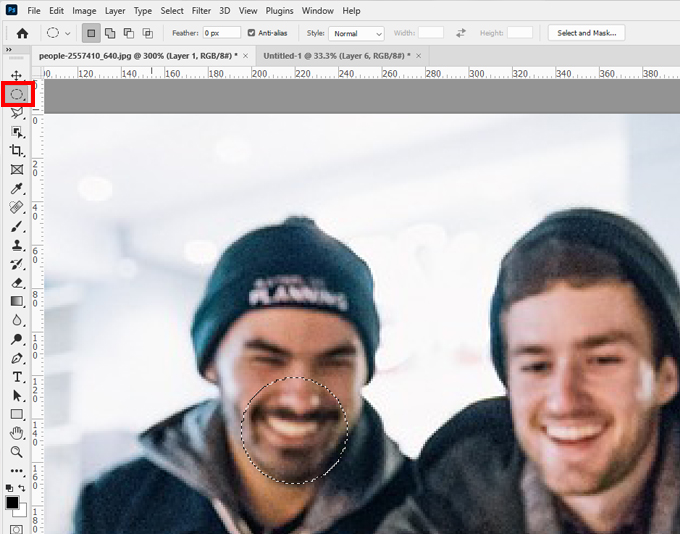
Task: Open the 3D menu
Action: (225, 11)
